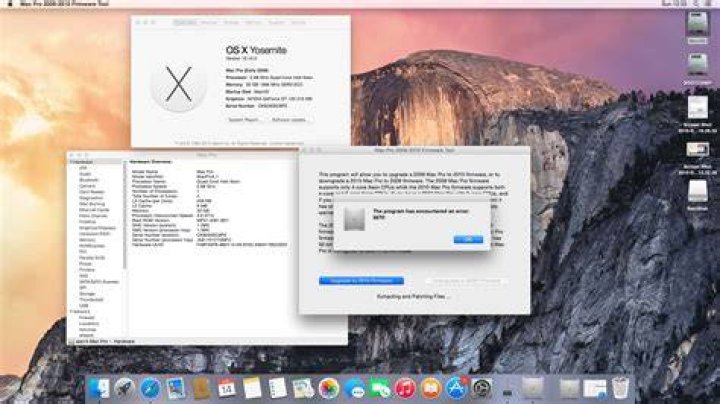Select SATA/SATA Express in System Information sidebar
The height and width of the screenshot is (404, 720).
pyautogui.click(x=99, y=281)
